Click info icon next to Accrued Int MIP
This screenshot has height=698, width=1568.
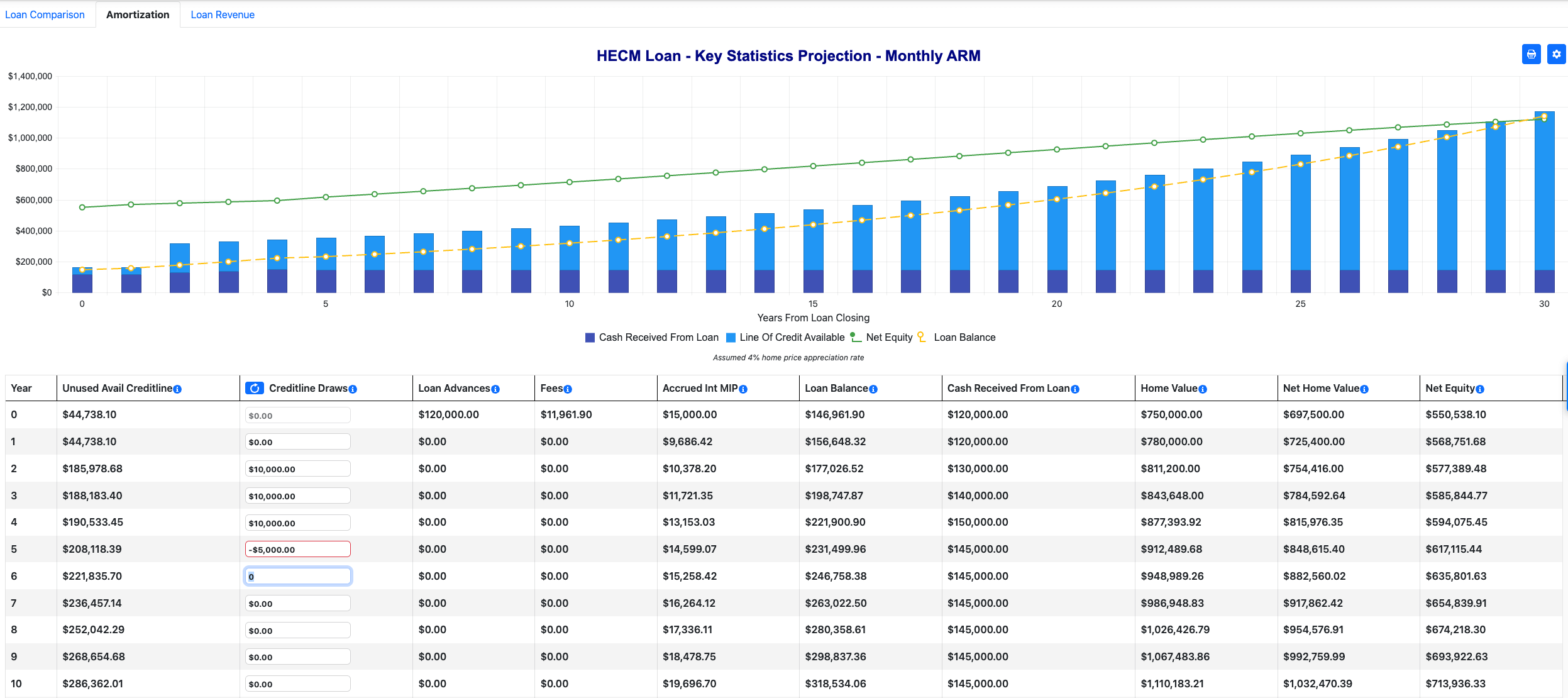[x=743, y=389]
